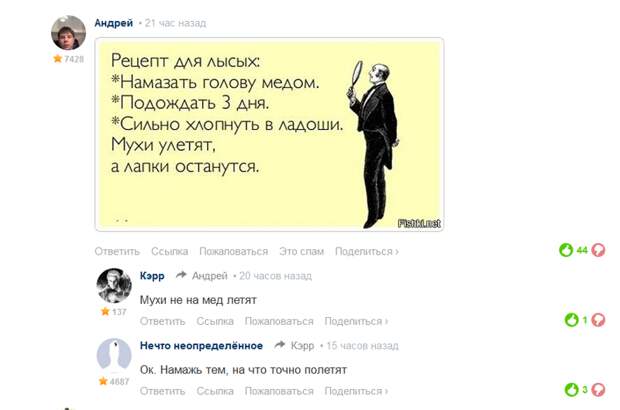Mark Андрей's comment with Это спам
Viewport: 620px width, 410px height.
(301, 251)
